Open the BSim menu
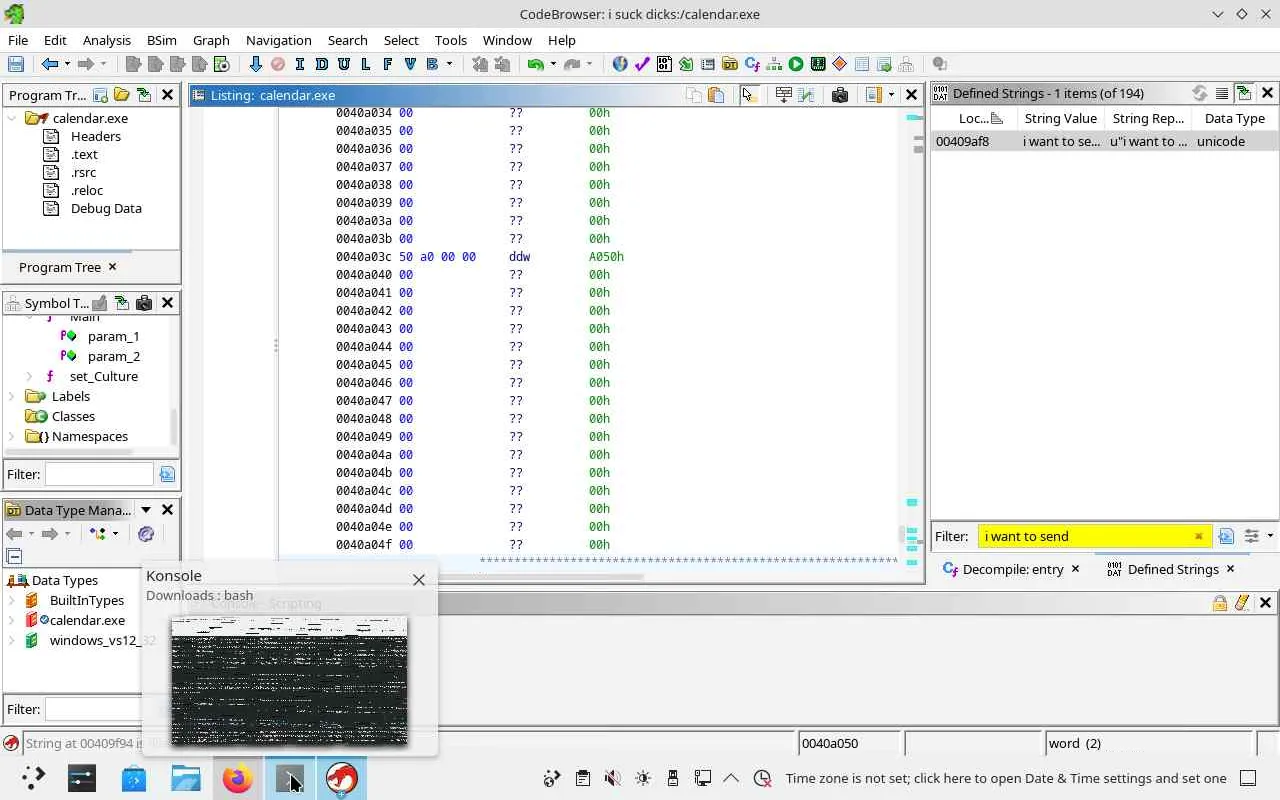The image size is (1280, 800). pyautogui.click(x=162, y=40)
